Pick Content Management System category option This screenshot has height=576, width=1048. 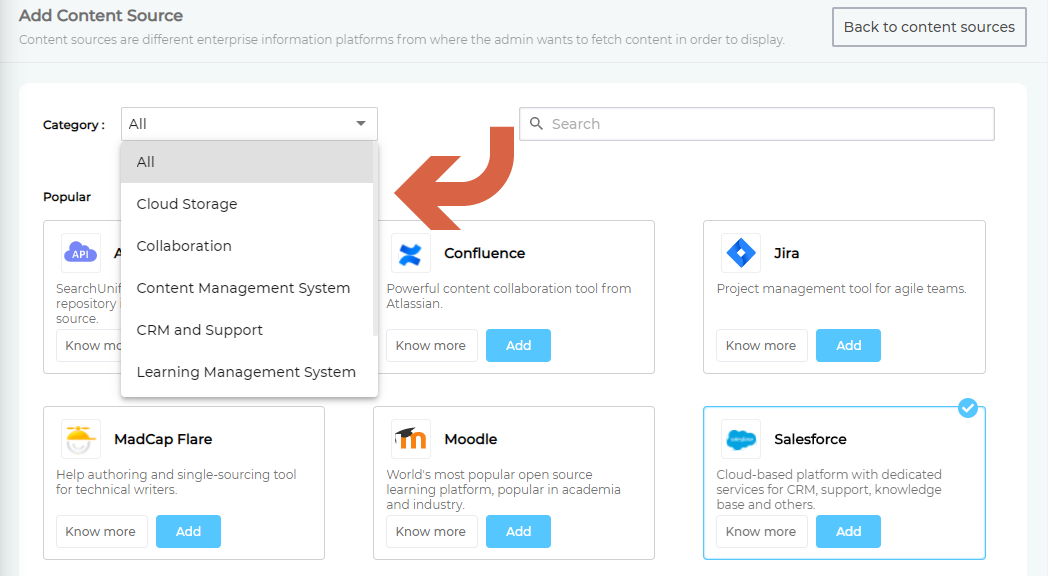pos(243,288)
